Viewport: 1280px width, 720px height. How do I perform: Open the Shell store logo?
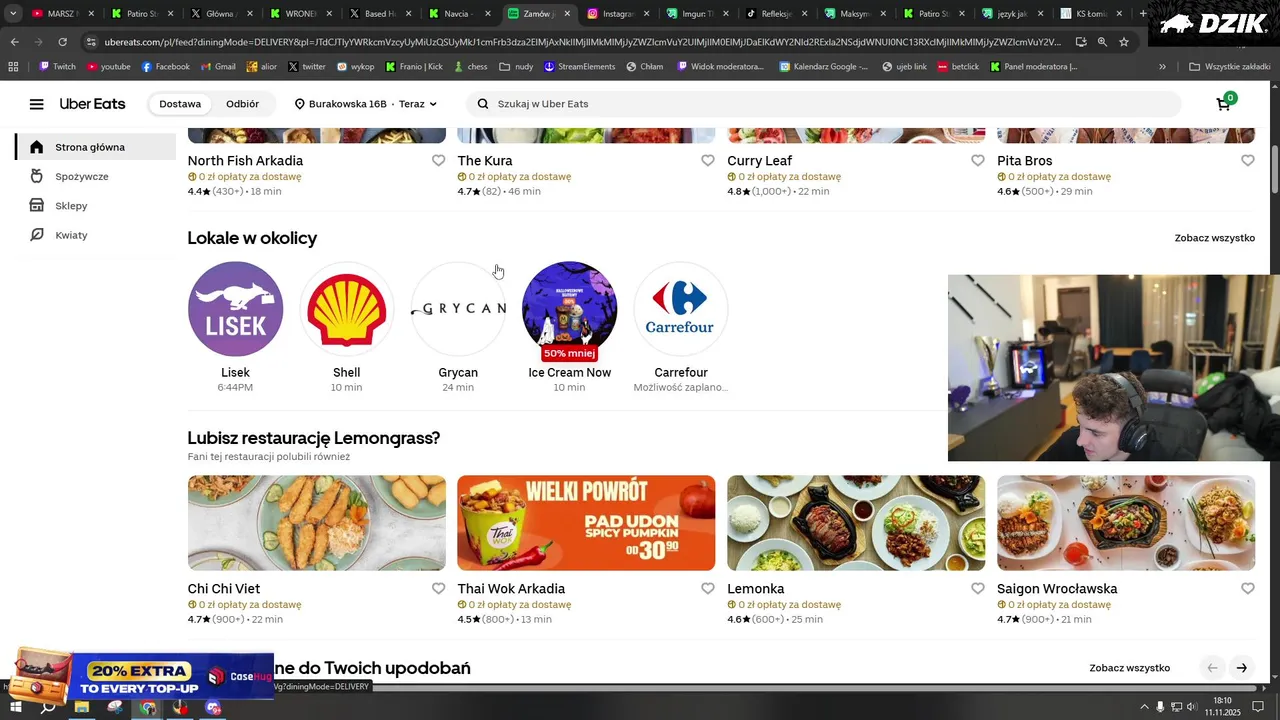point(347,309)
